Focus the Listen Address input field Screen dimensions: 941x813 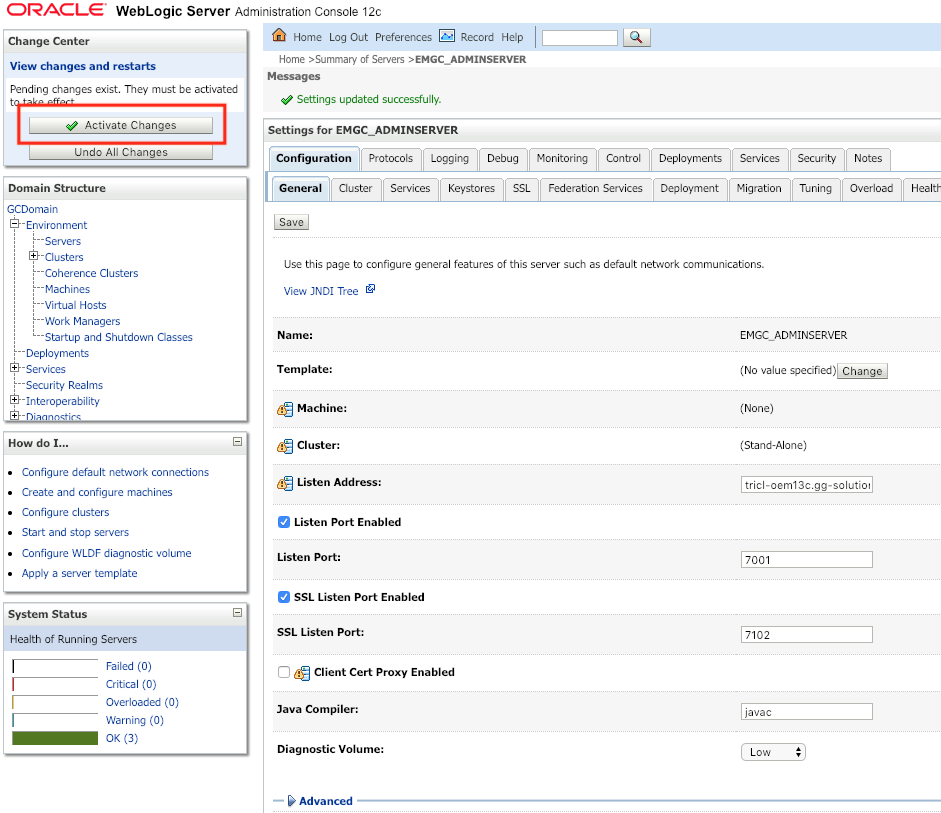tap(807, 485)
